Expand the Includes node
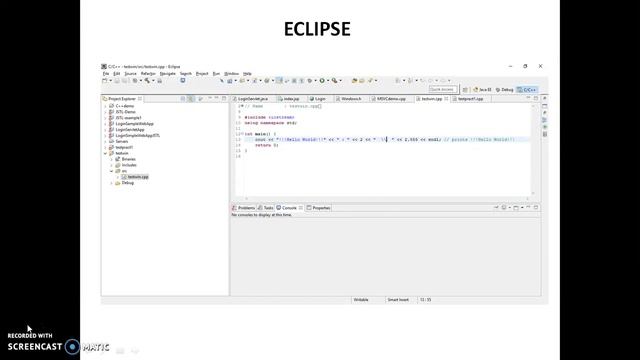 (x=111, y=165)
